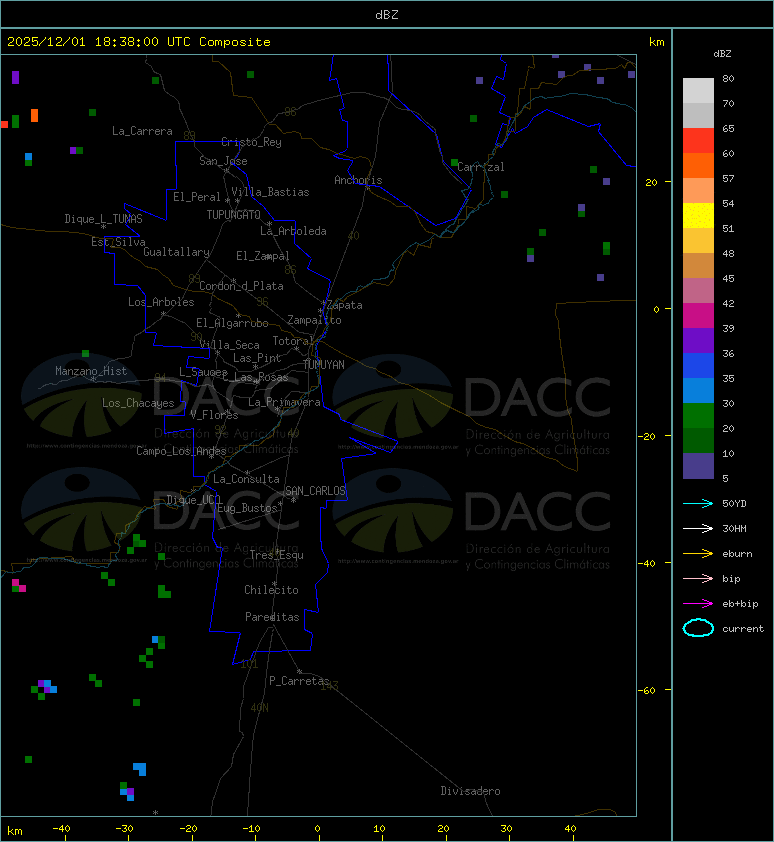The image size is (774, 842).
Task: Click the 40 km tick on the bottom axis
Action: 570,829
